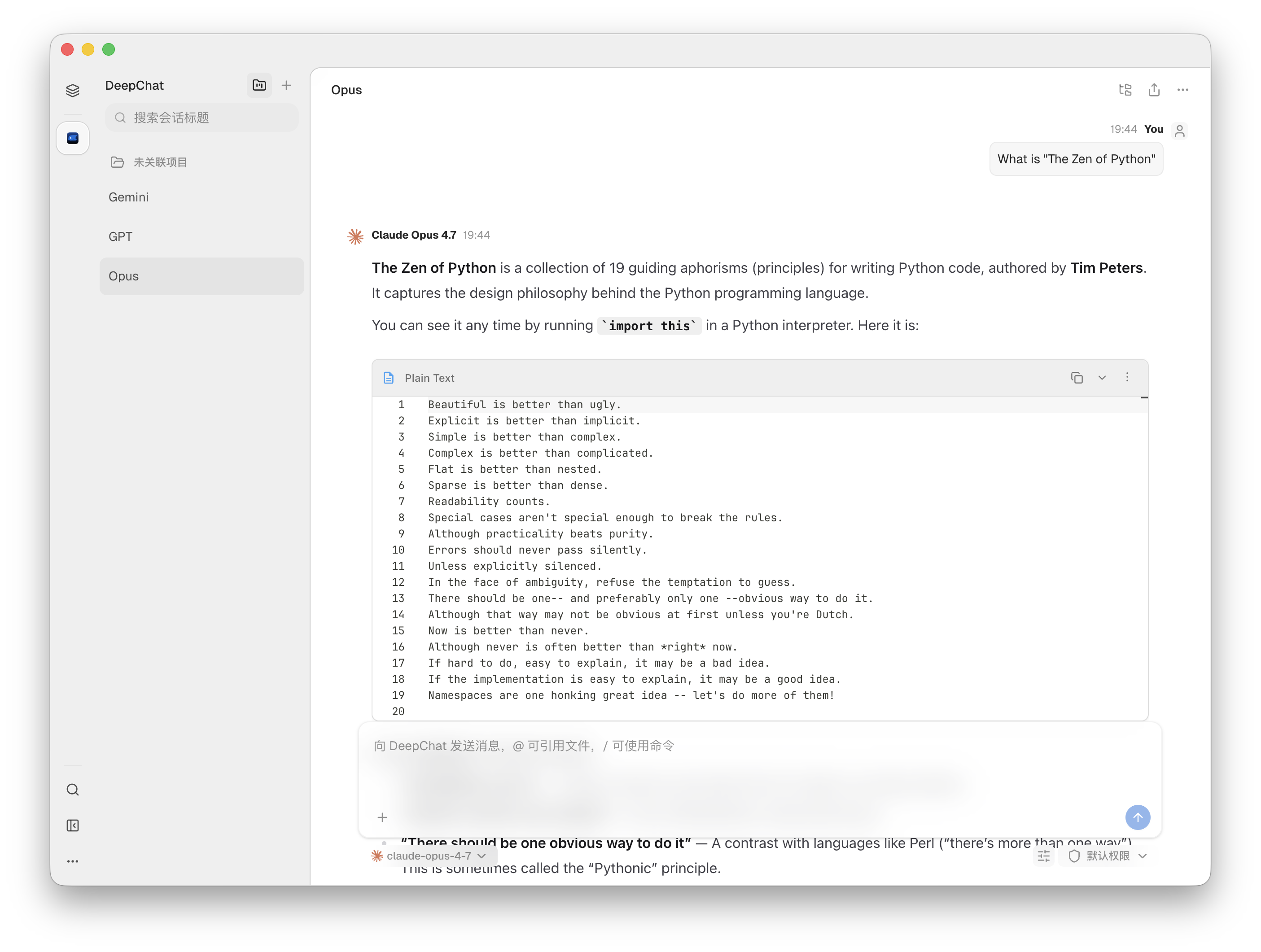
Task: Share the Opus conversation
Action: 1154,89
